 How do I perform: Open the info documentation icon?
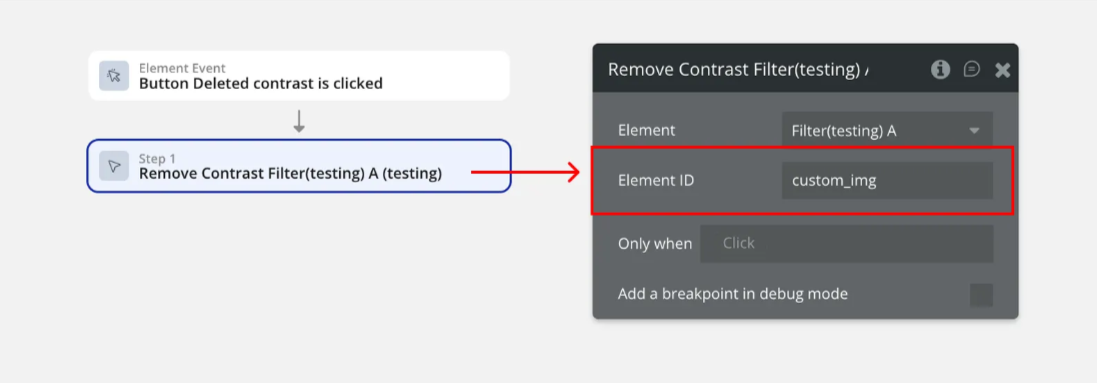point(940,69)
